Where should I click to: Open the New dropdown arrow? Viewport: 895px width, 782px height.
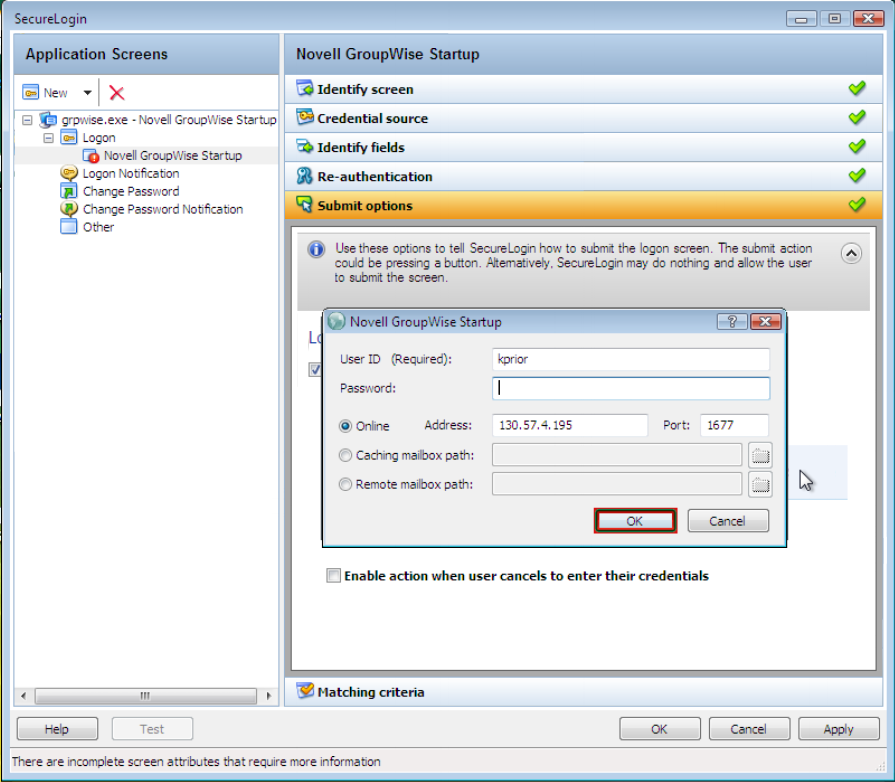pyautogui.click(x=87, y=92)
